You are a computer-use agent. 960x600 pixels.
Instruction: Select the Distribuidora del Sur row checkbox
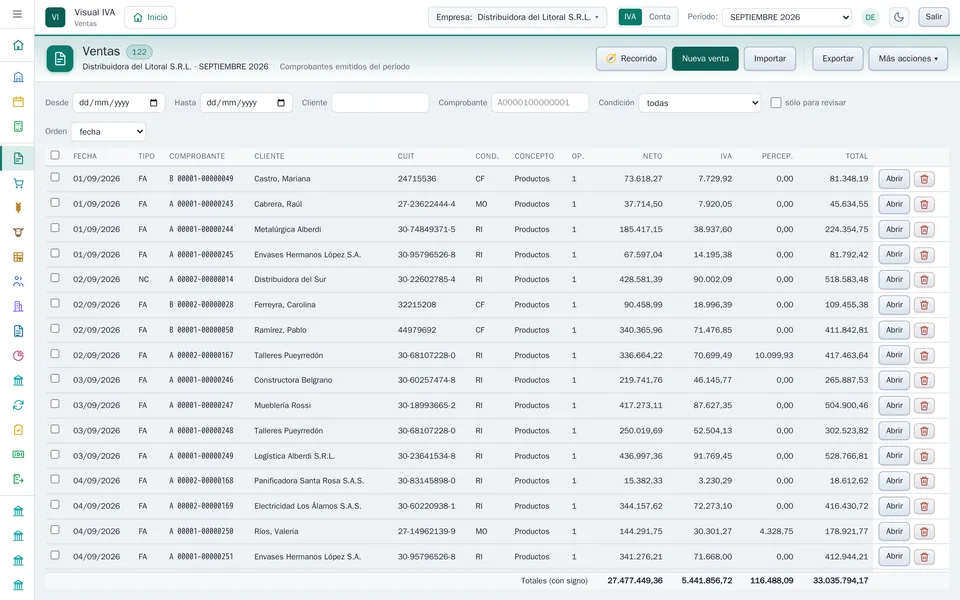pos(55,278)
